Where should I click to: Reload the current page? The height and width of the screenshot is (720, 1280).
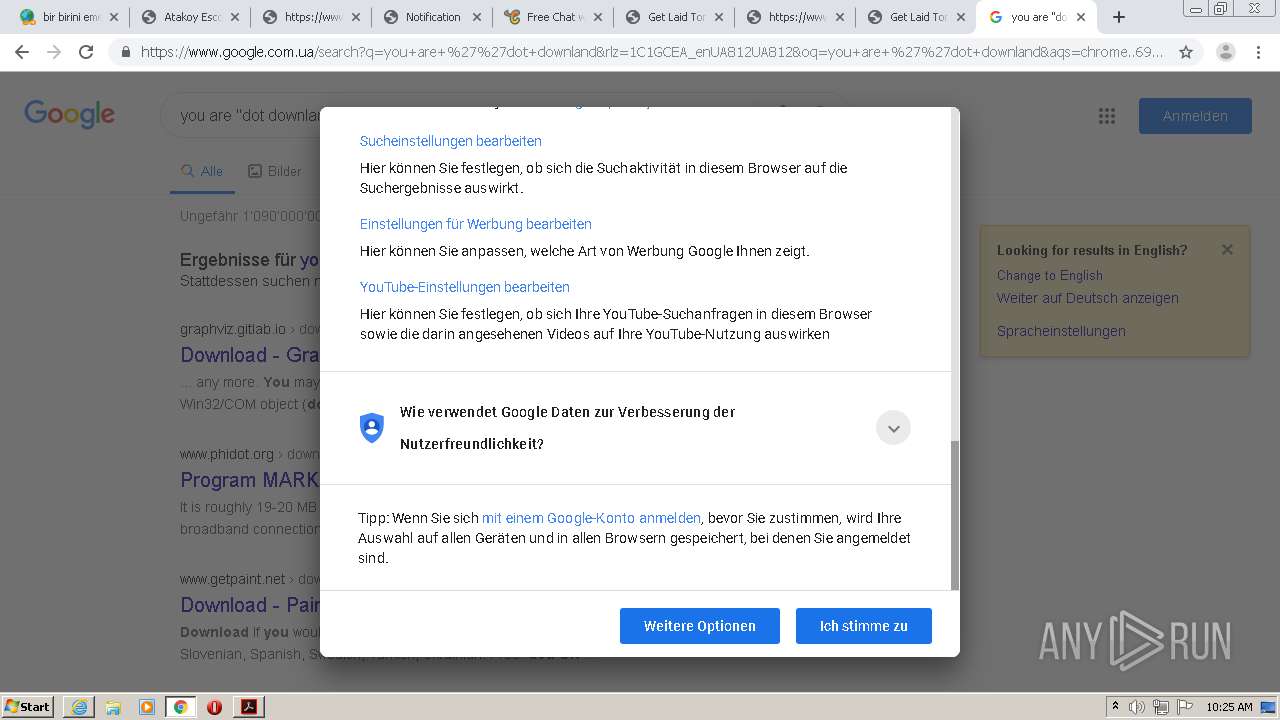tap(86, 52)
